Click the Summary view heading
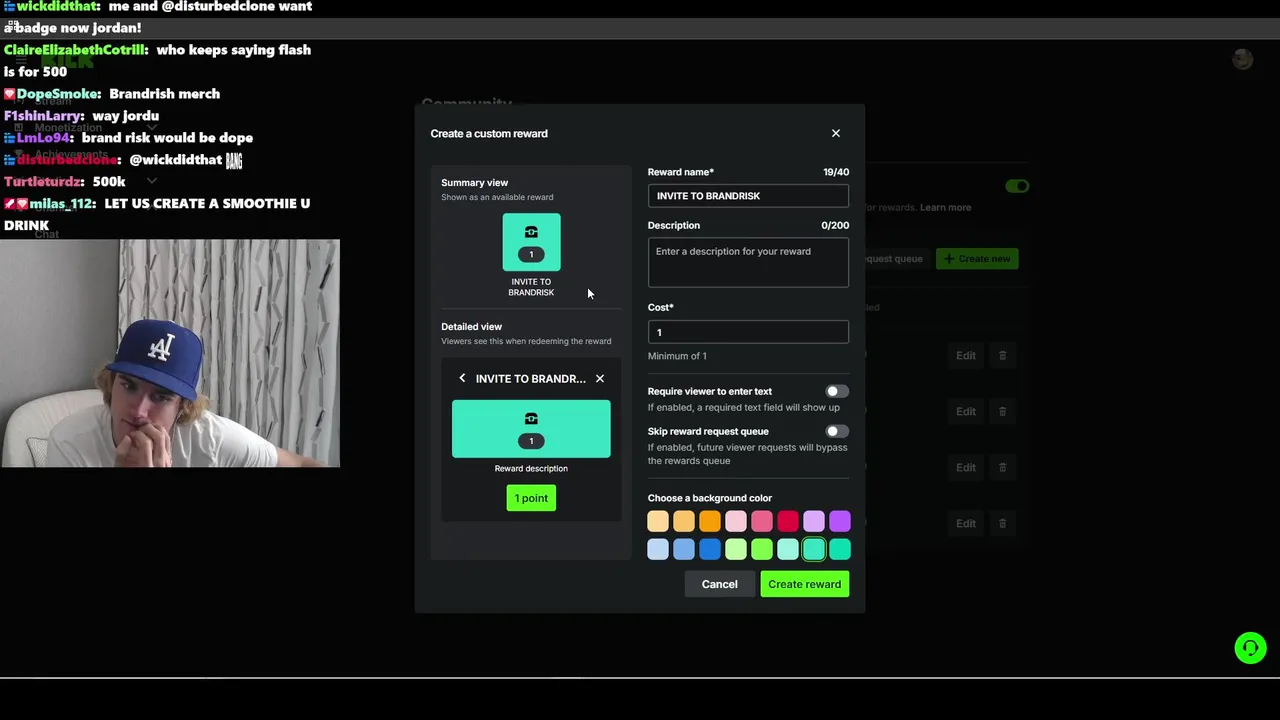The image size is (1280, 720). pos(475,183)
